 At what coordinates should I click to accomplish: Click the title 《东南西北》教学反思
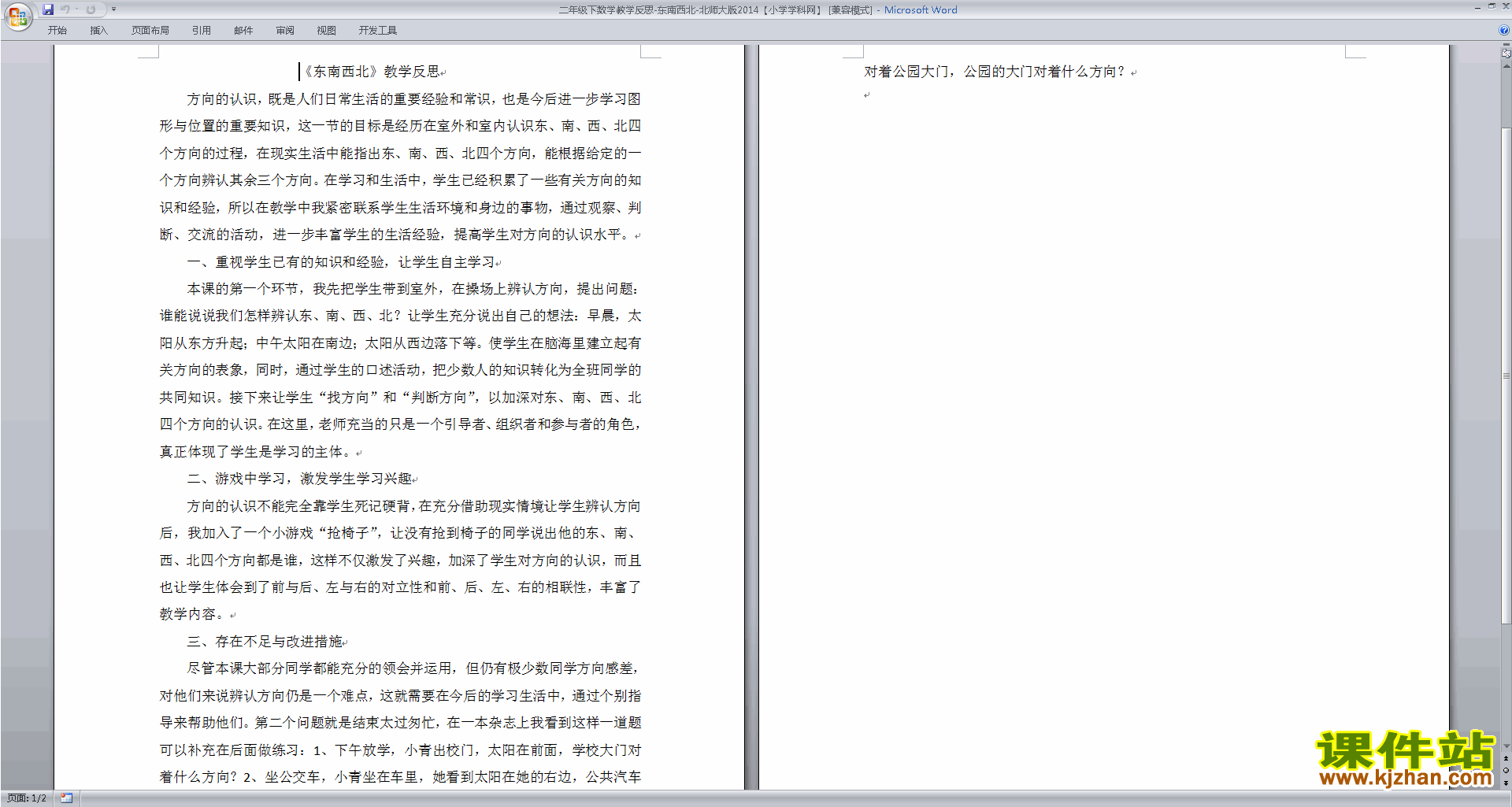(370, 72)
